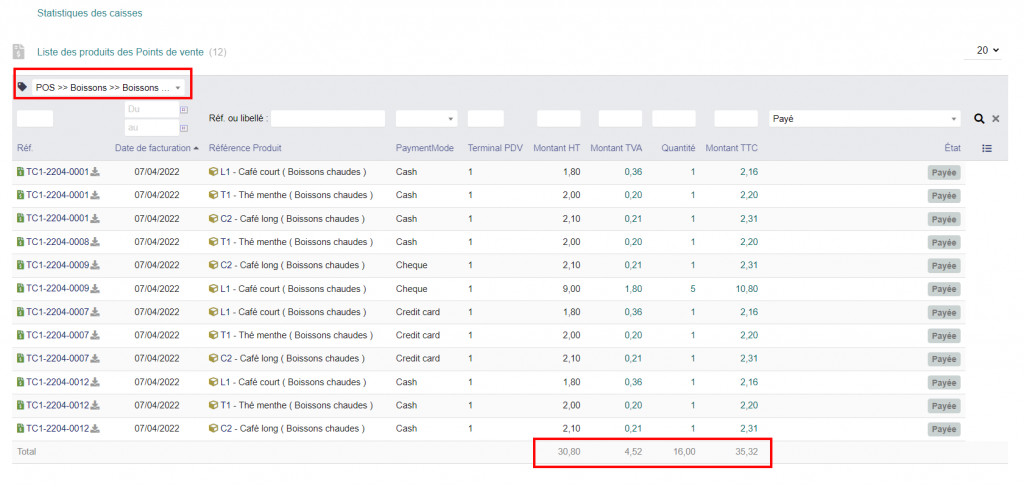Open the PaymentMode filter dropdown
The image size is (1024, 487).
pyautogui.click(x=426, y=119)
